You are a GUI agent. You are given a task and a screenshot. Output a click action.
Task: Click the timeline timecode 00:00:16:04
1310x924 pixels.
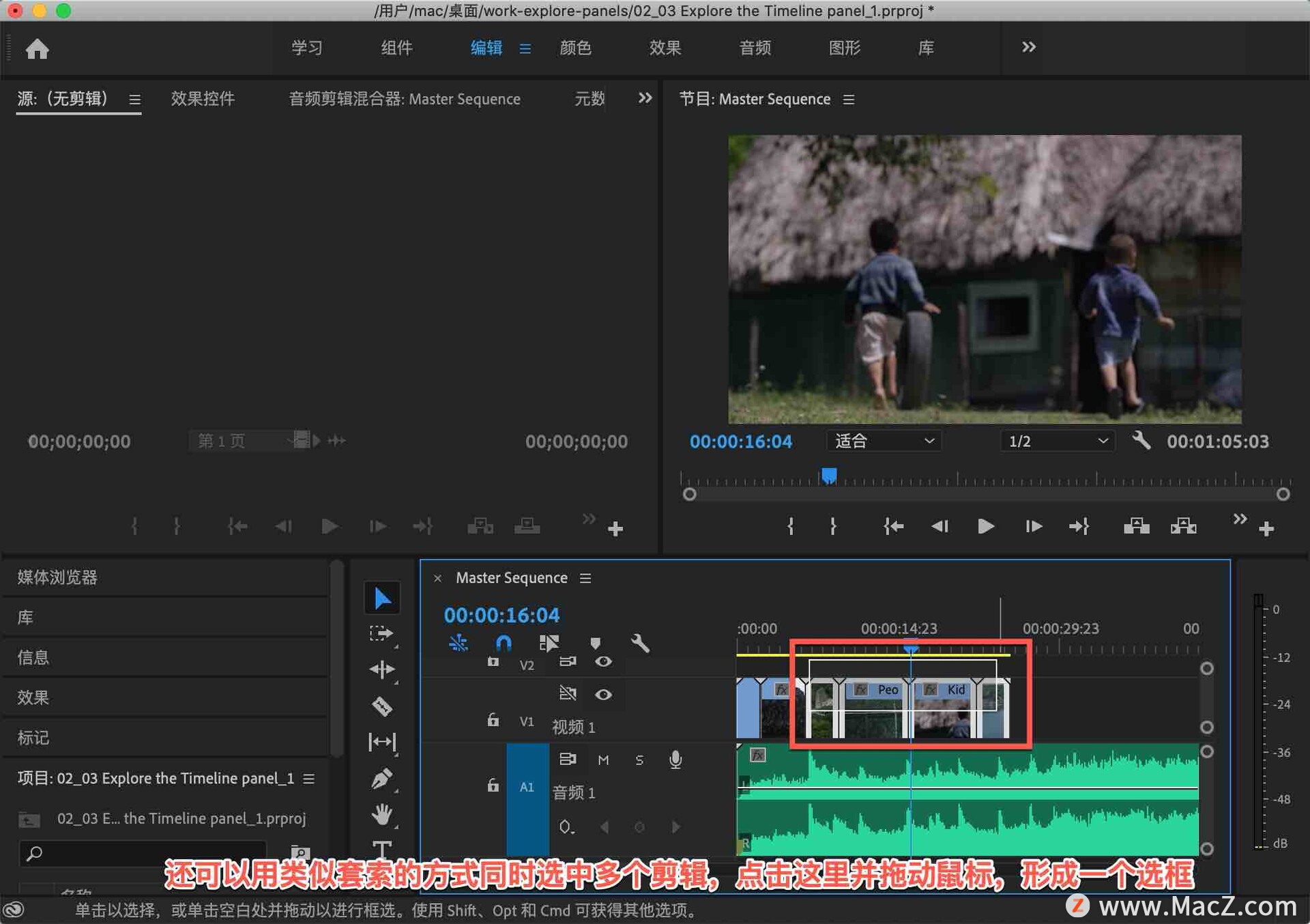click(x=501, y=615)
